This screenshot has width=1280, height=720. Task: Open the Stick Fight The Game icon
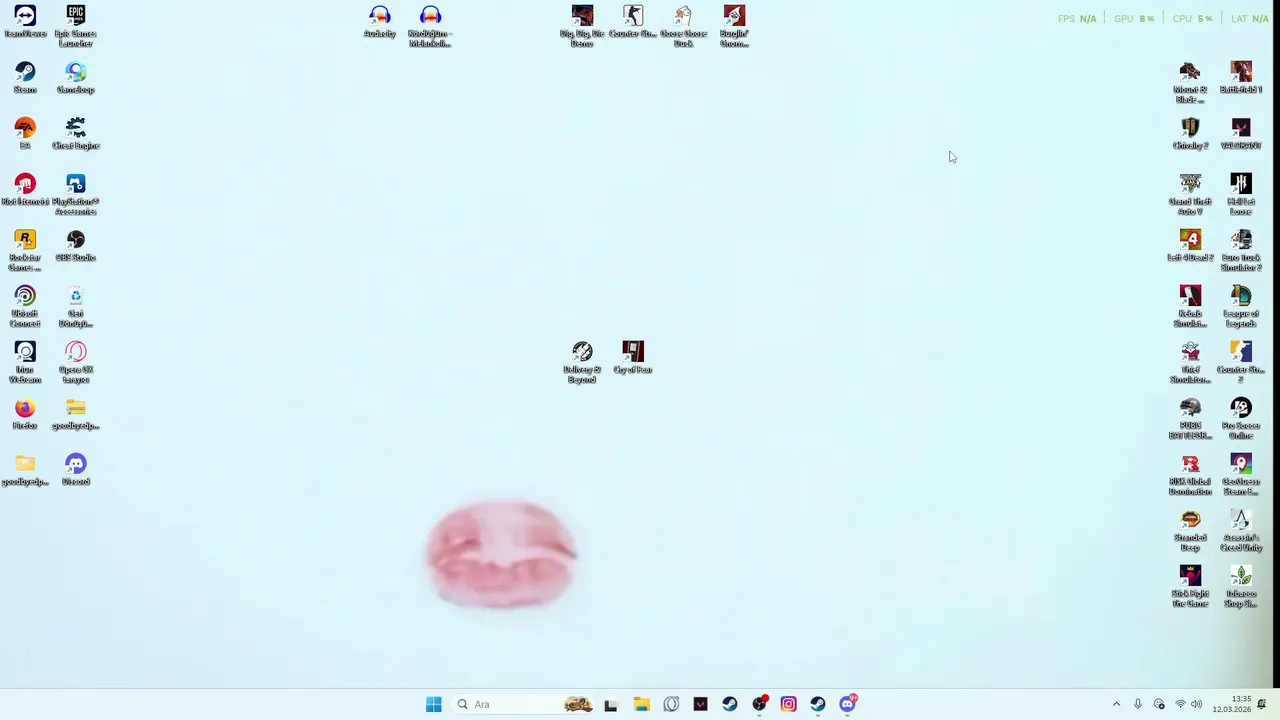coord(1190,586)
